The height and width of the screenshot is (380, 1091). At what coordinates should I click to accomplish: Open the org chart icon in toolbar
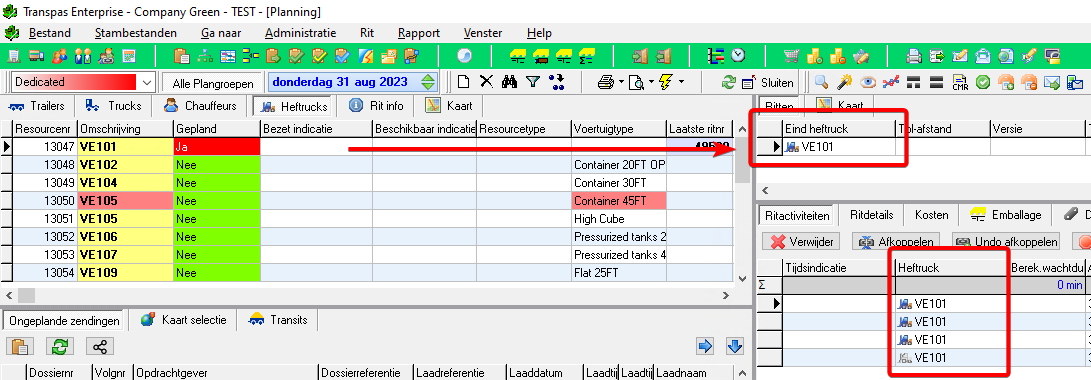pyautogui.click(x=205, y=56)
